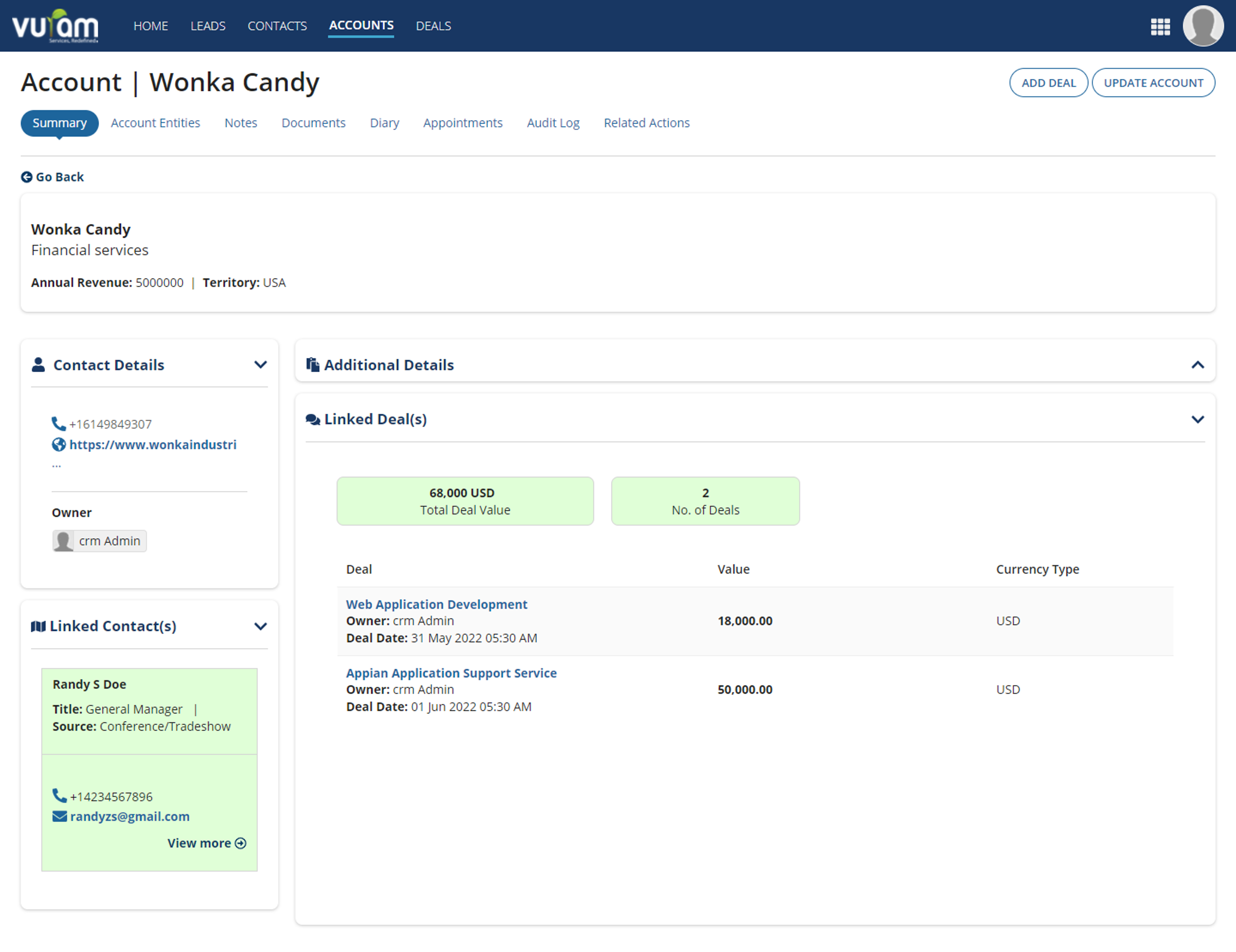Click the UPDATE ACCOUNT button

coord(1153,83)
